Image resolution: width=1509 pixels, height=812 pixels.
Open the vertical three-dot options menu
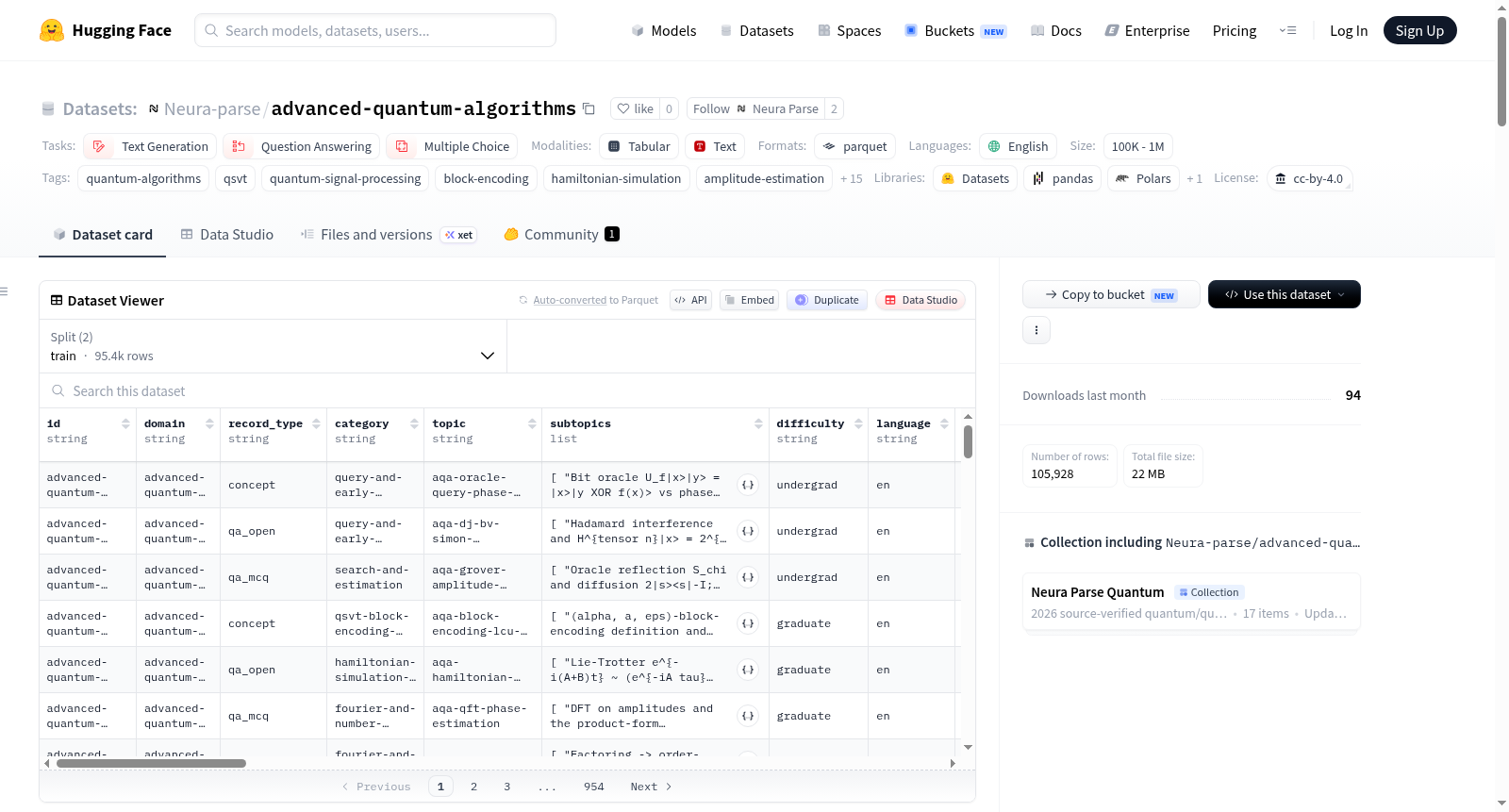[1036, 330]
